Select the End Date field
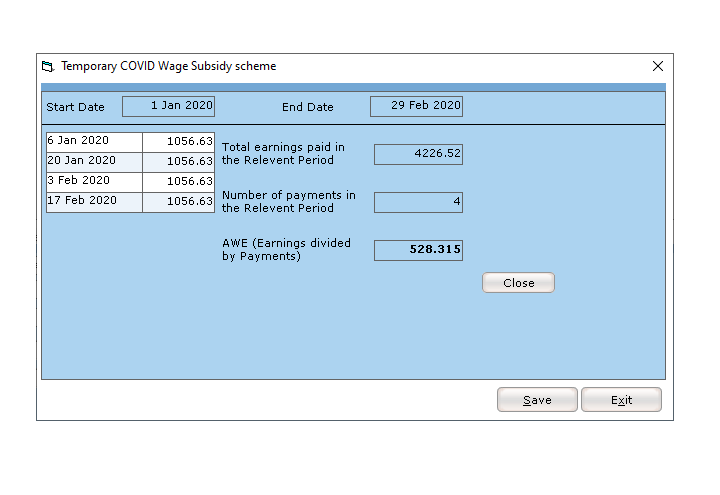Viewport: 720px width, 495px height. [x=416, y=106]
